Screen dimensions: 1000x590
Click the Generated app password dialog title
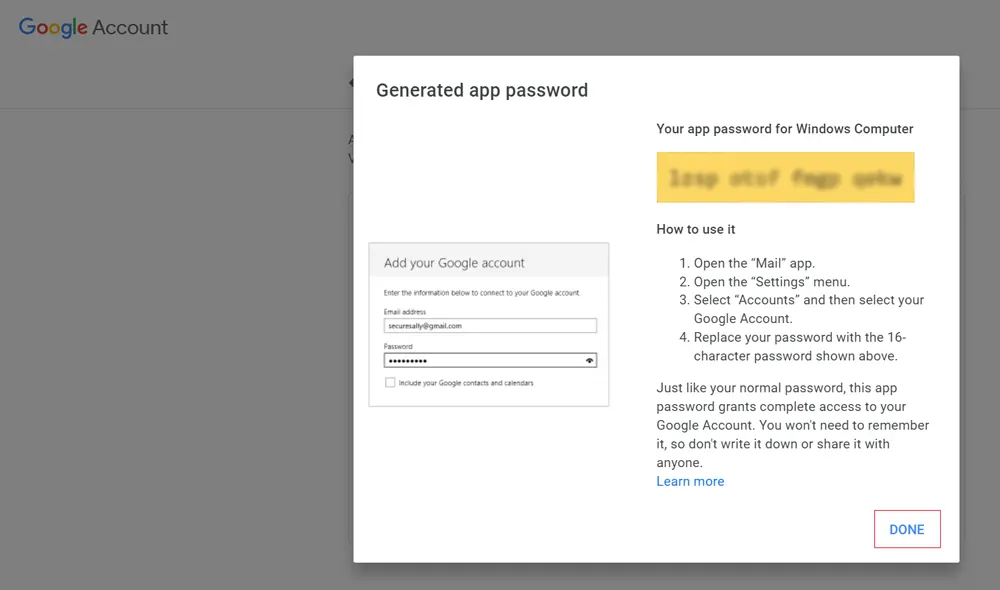pyautogui.click(x=482, y=90)
